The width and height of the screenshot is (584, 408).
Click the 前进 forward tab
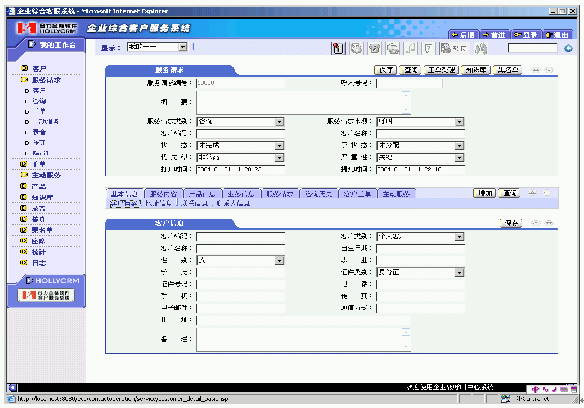click(495, 35)
